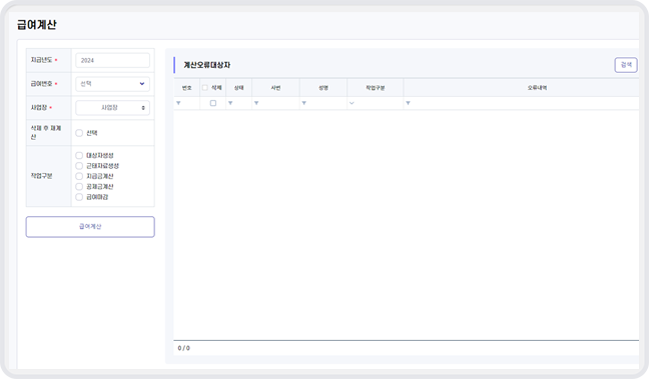Open the 작업구분 filter dropdown in grid
Screen dimensions: 649x379
click(x=352, y=103)
